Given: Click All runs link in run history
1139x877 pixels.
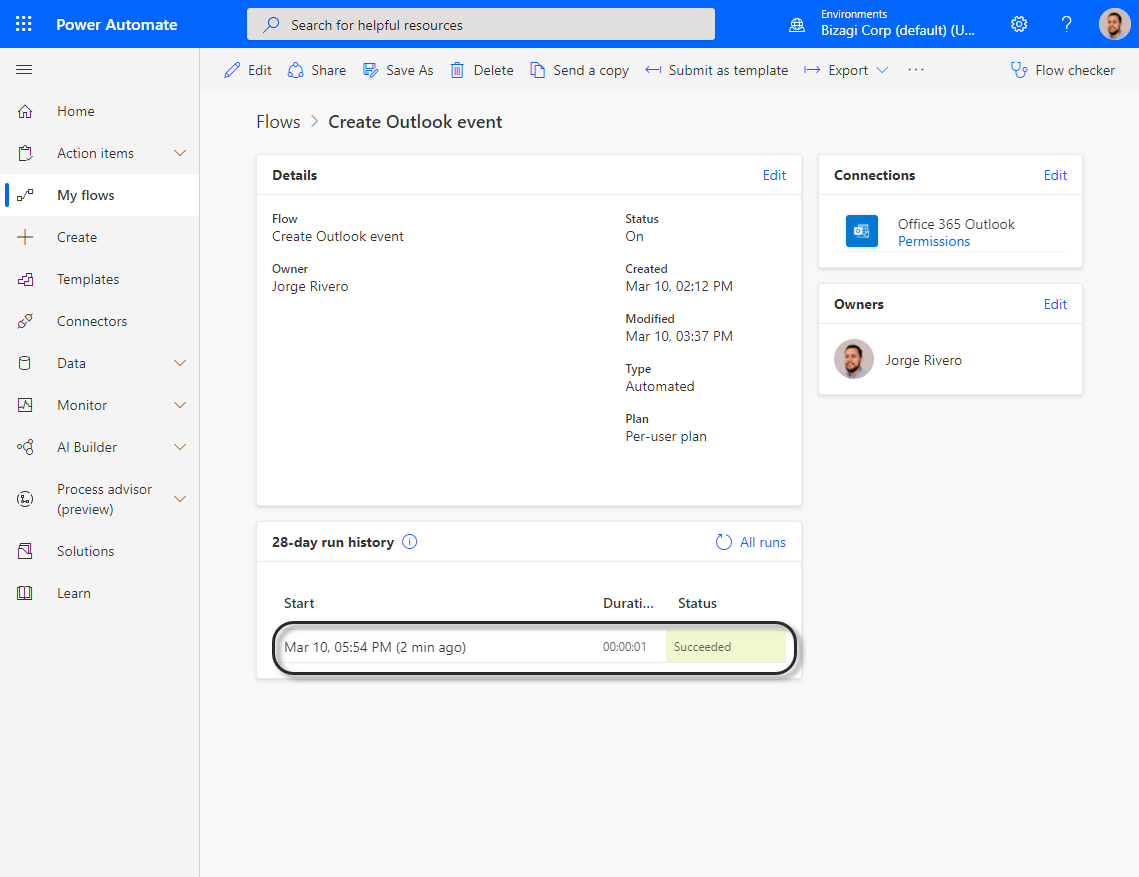Looking at the screenshot, I should pyautogui.click(x=763, y=542).
